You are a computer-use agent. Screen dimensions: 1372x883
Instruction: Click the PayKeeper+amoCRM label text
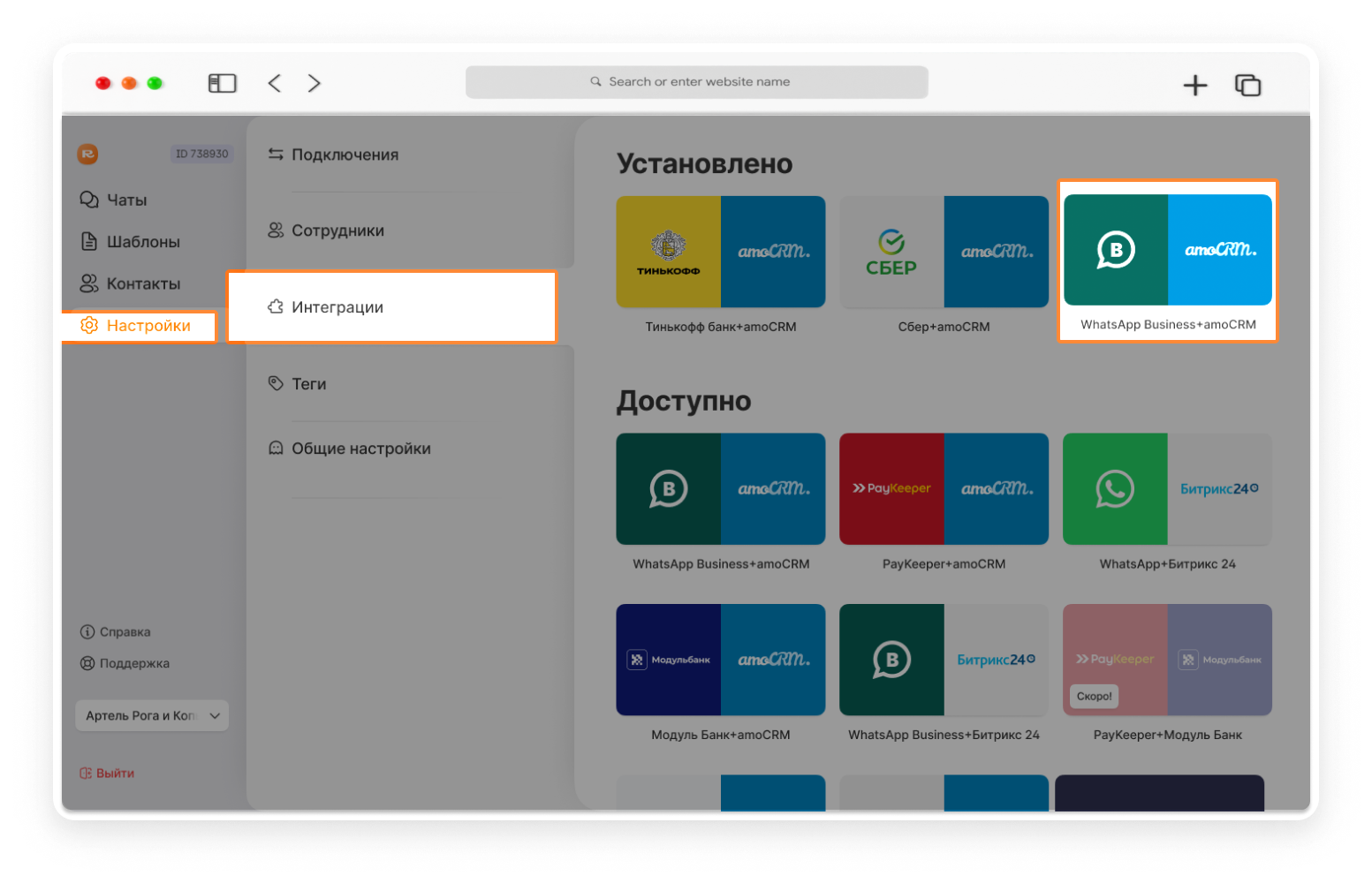click(944, 564)
